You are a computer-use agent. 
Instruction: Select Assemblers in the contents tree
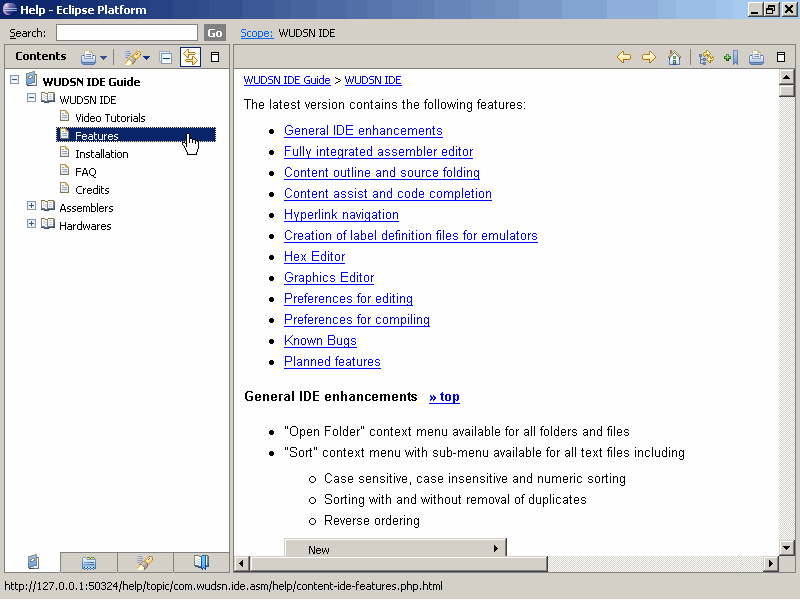point(86,208)
